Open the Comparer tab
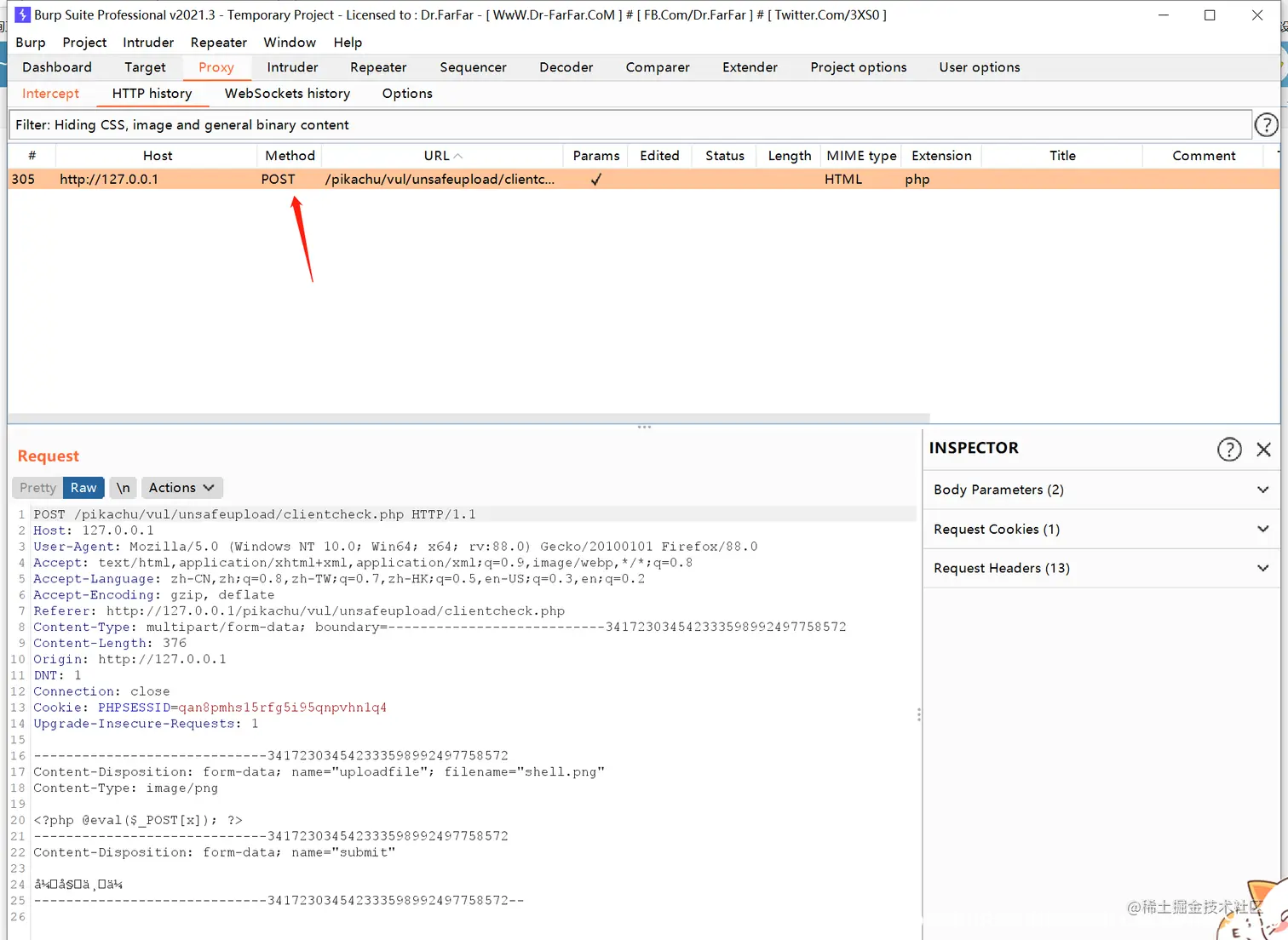 coord(658,67)
